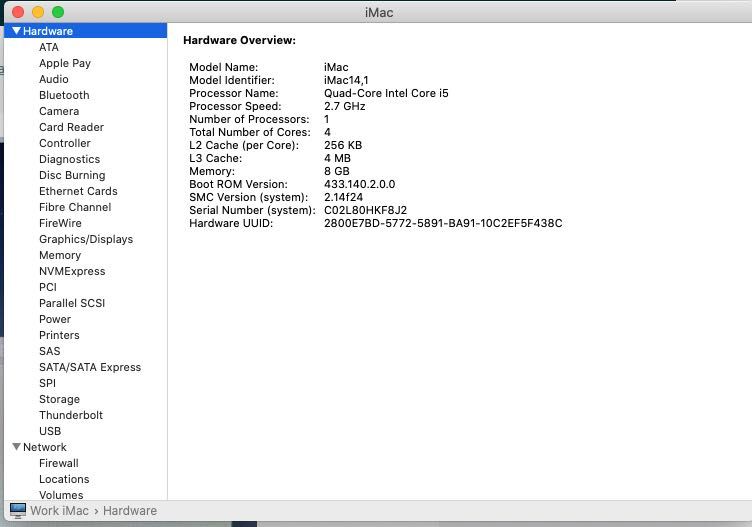Image resolution: width=752 pixels, height=527 pixels.
Task: Select PCI in the sidebar
Action: pyautogui.click(x=48, y=287)
